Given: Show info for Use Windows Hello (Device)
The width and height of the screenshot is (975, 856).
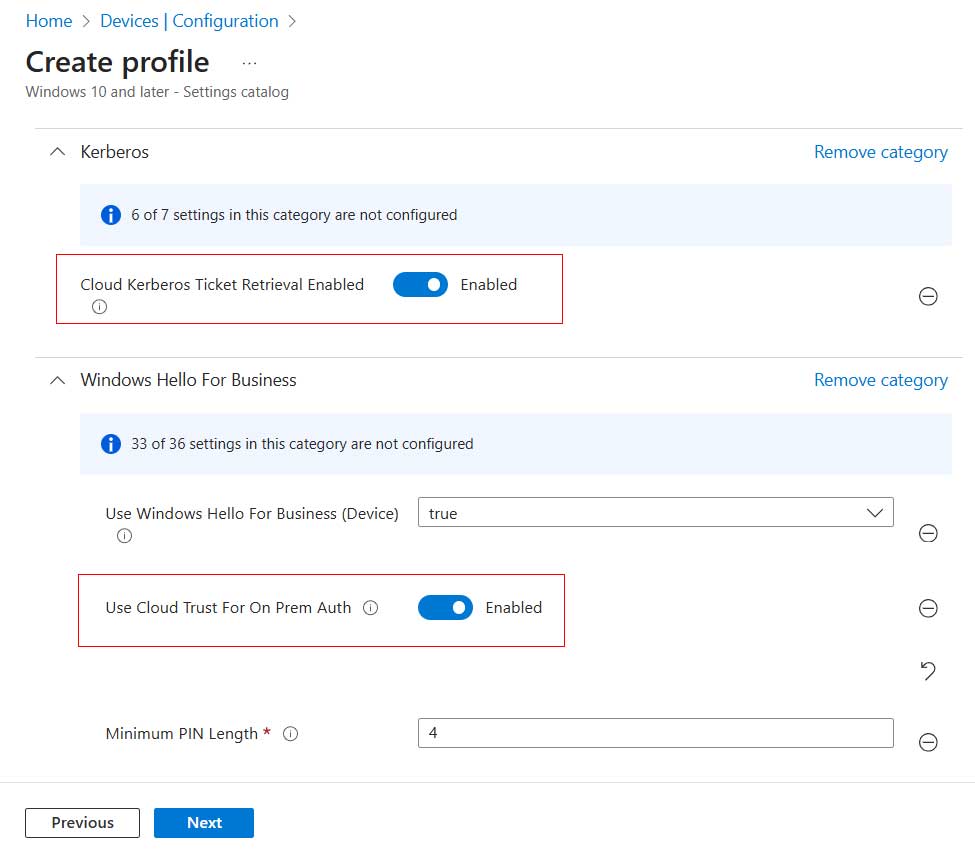Looking at the screenshot, I should 124,536.
